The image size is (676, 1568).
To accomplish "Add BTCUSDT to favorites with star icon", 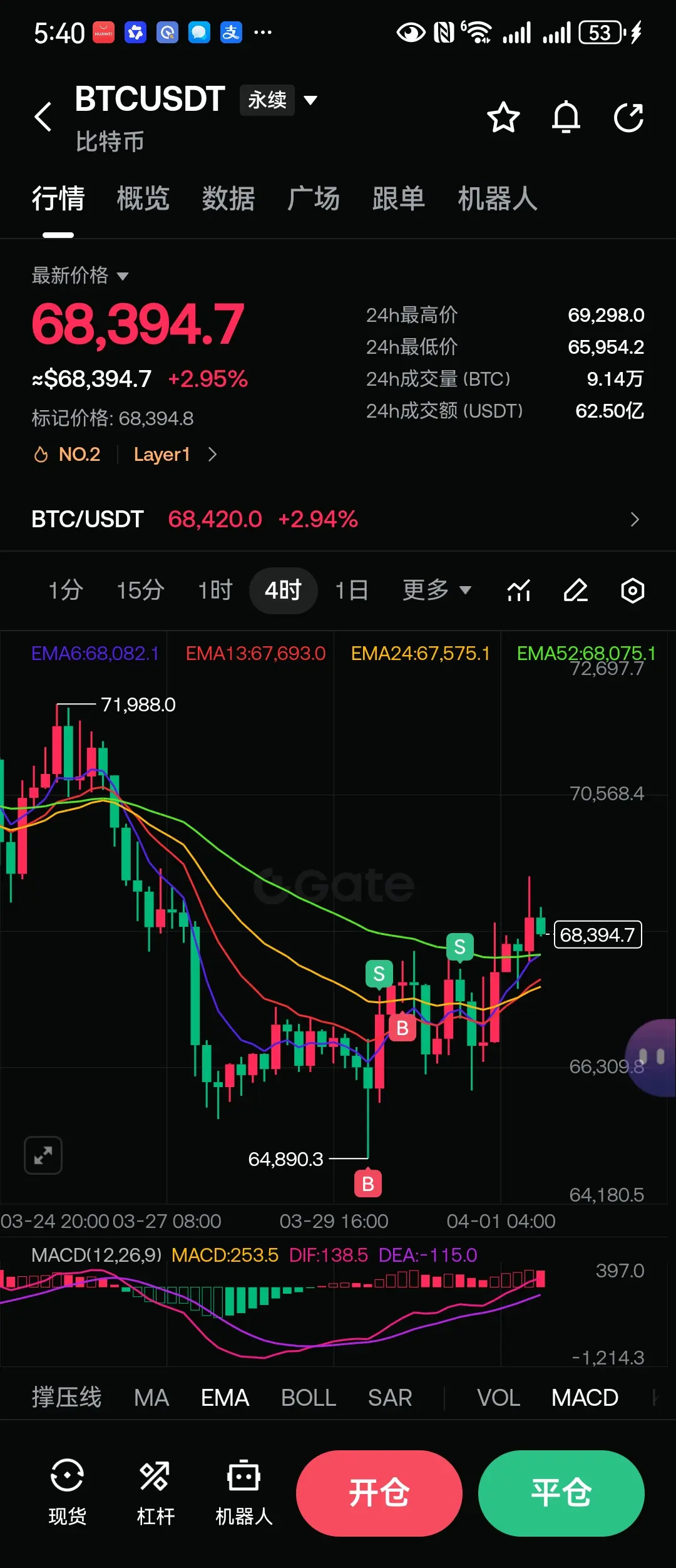I will [503, 117].
